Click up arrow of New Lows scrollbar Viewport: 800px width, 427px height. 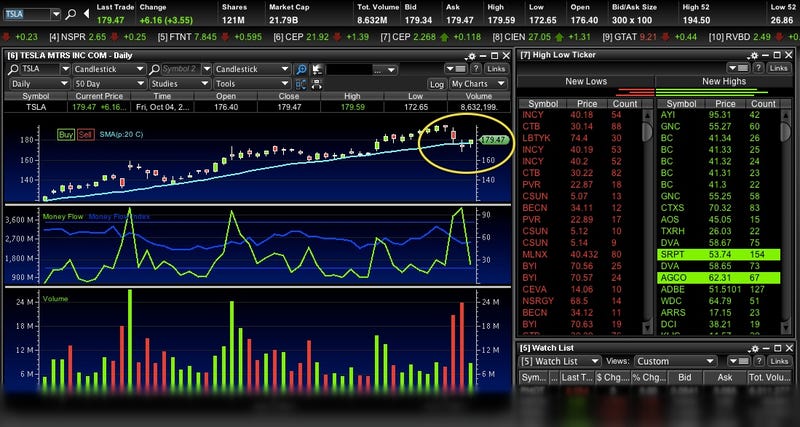click(647, 115)
